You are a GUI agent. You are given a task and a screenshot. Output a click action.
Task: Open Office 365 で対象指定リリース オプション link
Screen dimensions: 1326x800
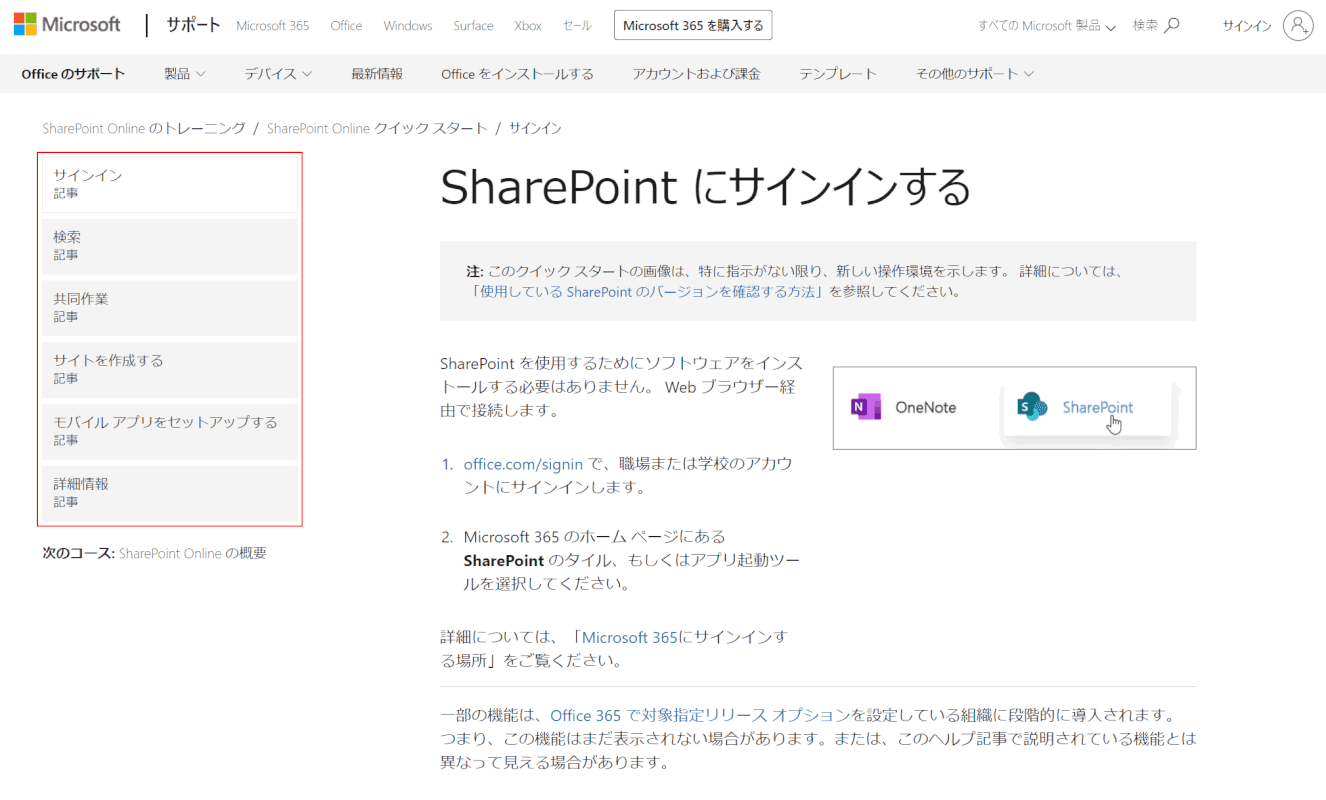pyautogui.click(x=700, y=715)
